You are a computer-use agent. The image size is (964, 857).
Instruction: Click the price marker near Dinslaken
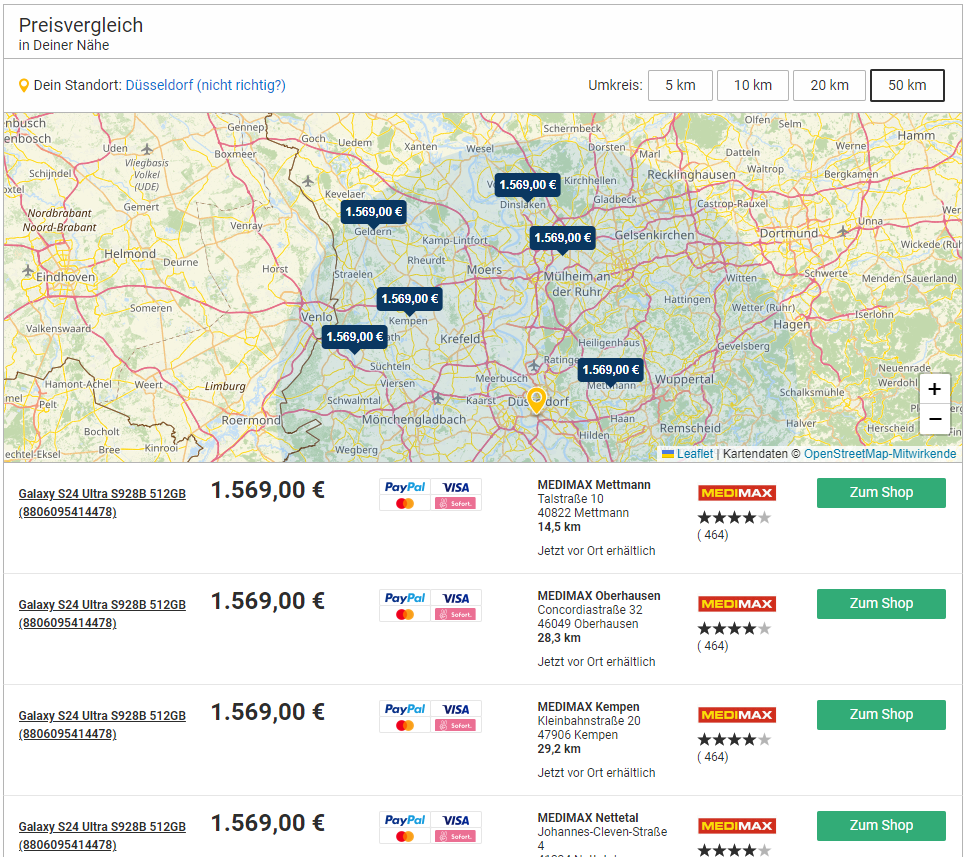pyautogui.click(x=528, y=185)
